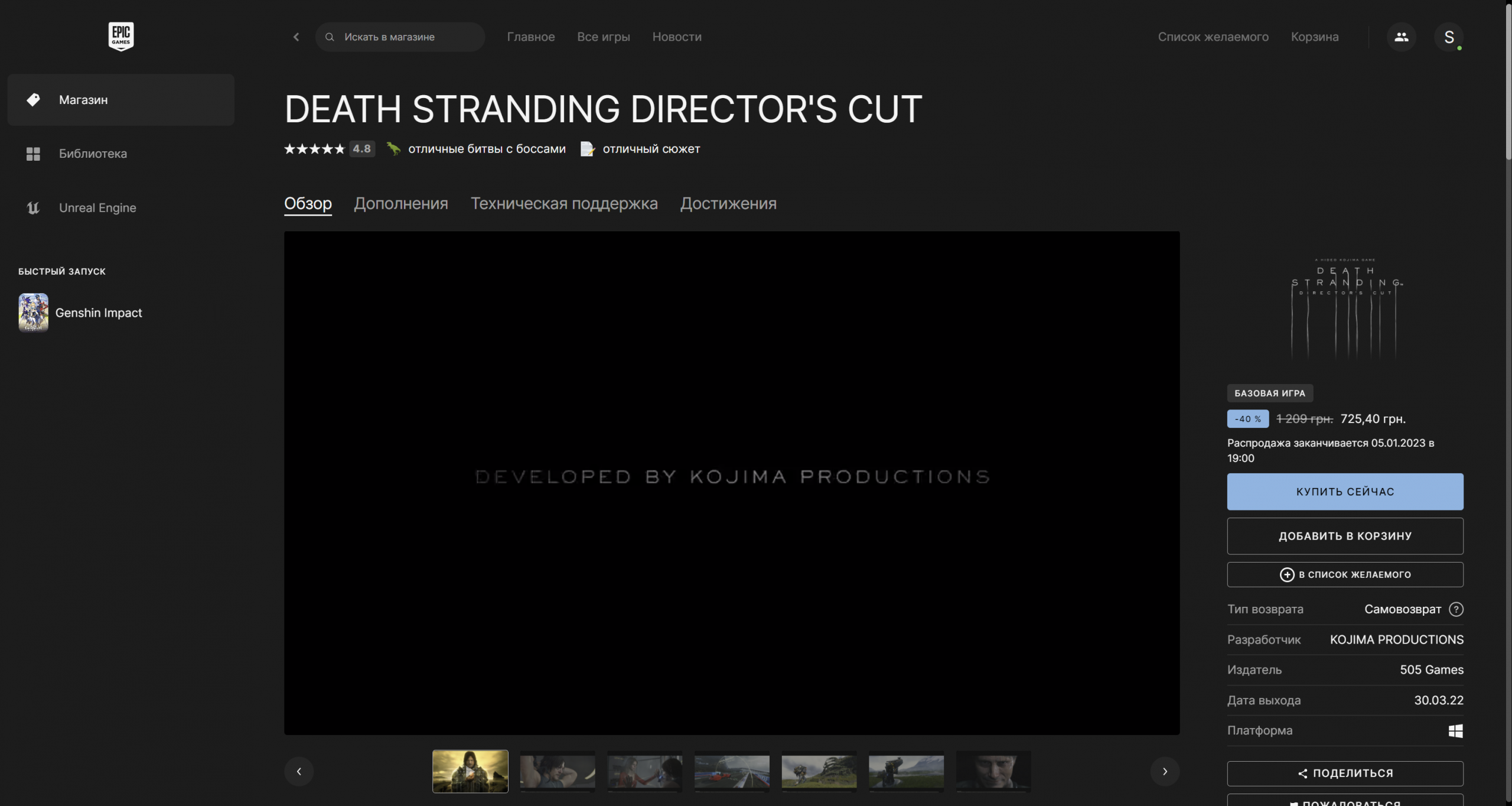The image size is (1512, 806).
Task: Open the Магазин sidebar section
Action: (x=120, y=100)
